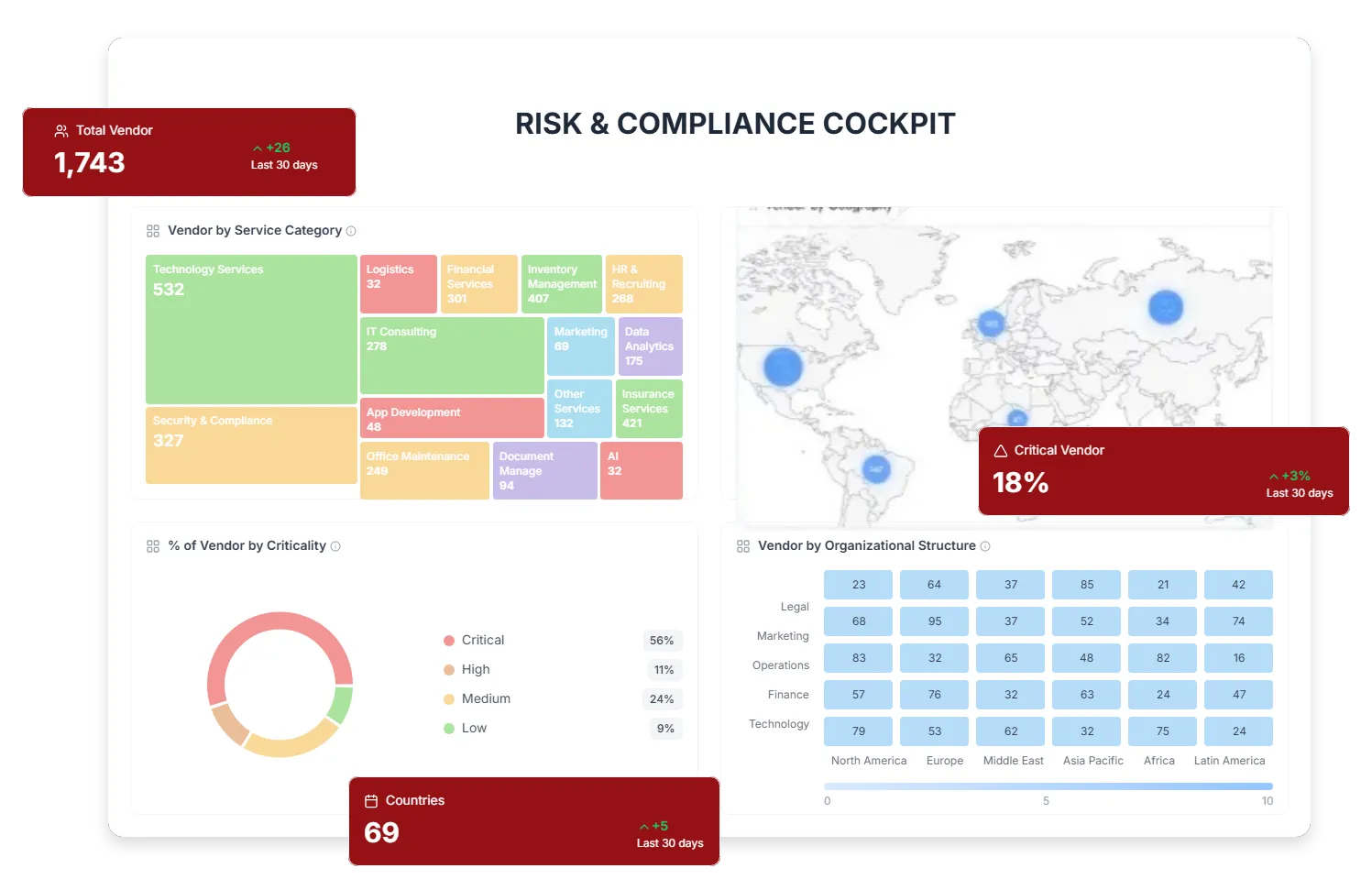This screenshot has width=1372, height=890.
Task: Click the grid icon next to Vendor by Service Category
Action: [152, 231]
